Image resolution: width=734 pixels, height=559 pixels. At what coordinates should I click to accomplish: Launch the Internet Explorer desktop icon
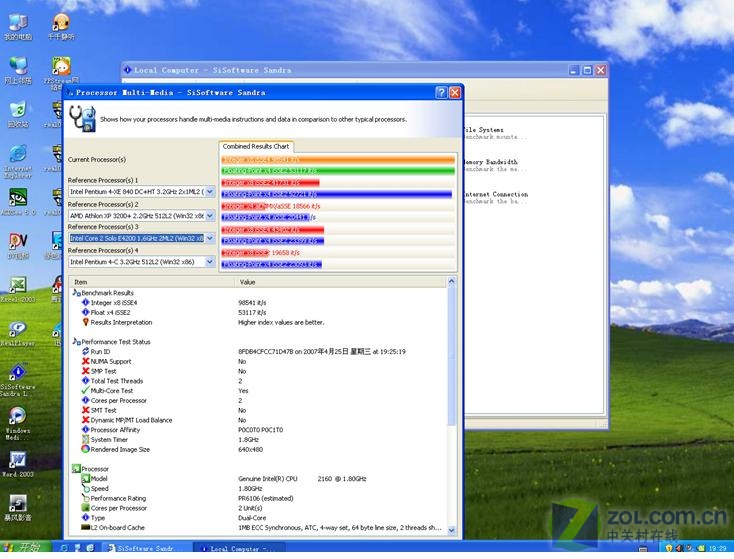point(18,162)
